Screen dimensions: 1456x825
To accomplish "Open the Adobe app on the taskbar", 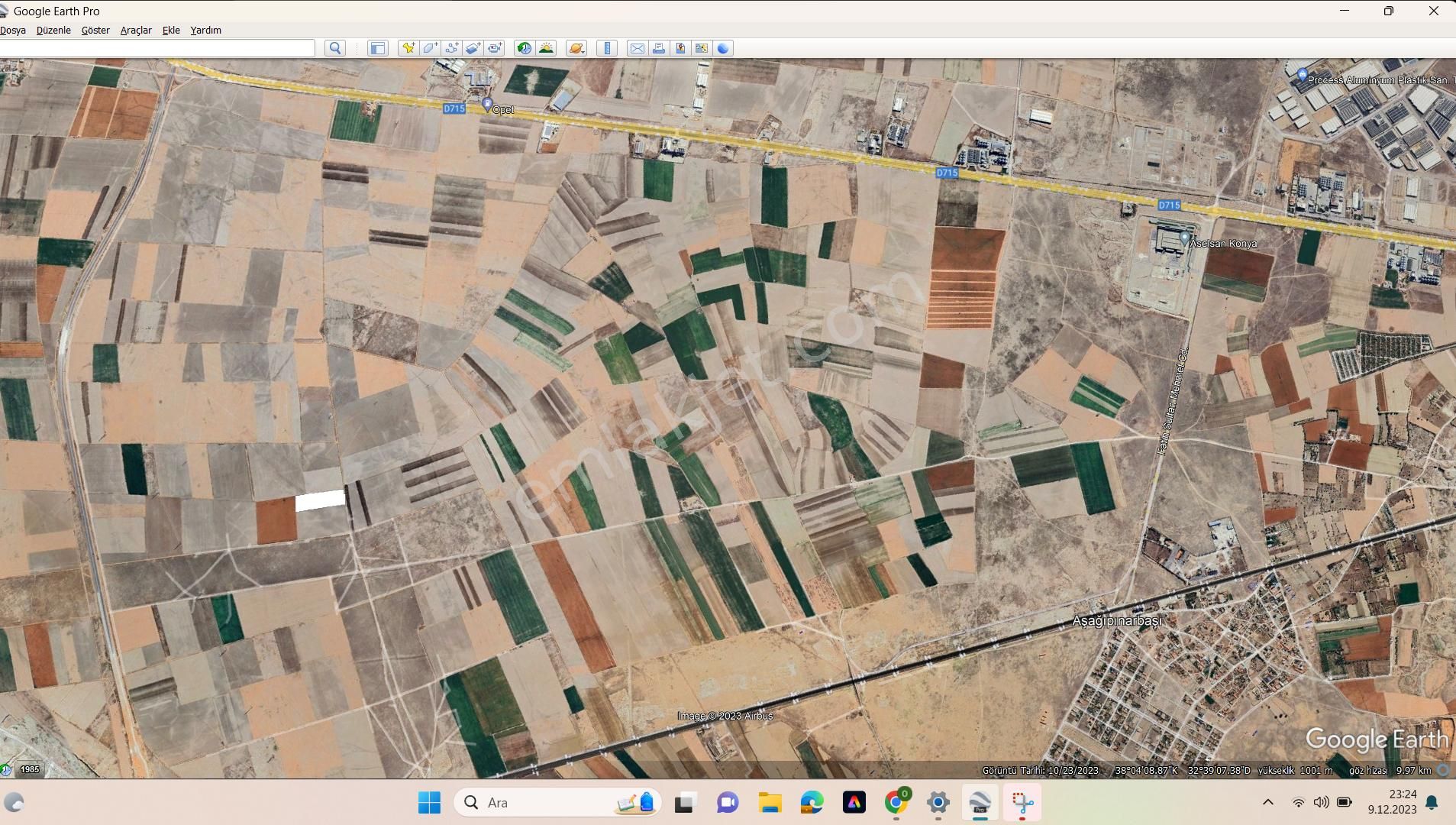I will coord(854,802).
